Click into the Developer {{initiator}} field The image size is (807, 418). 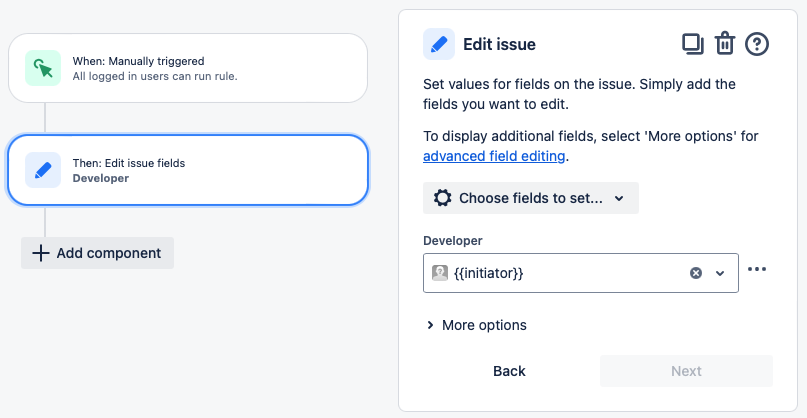pos(560,273)
